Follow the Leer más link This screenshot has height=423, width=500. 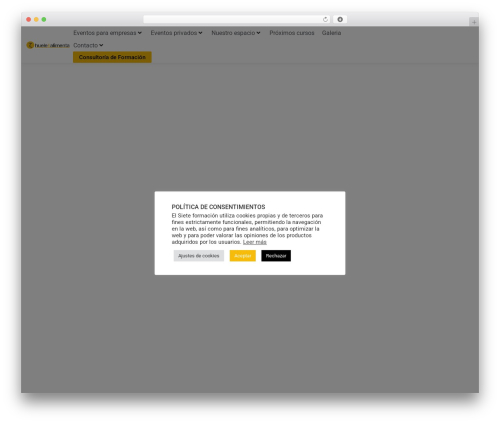[255, 242]
